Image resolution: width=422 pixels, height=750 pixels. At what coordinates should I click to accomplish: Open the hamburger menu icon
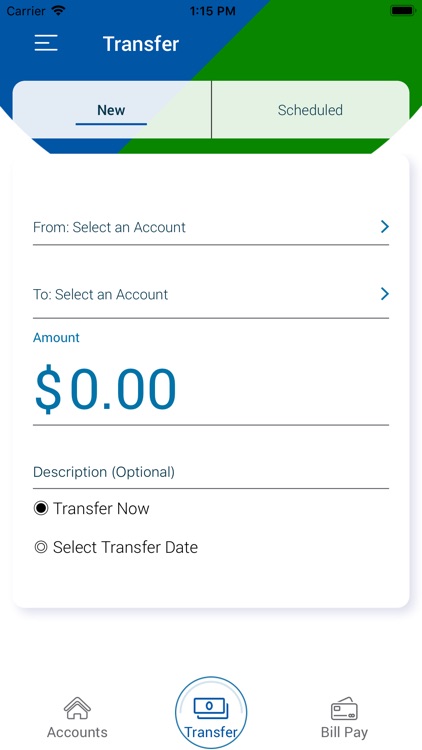pyautogui.click(x=46, y=43)
